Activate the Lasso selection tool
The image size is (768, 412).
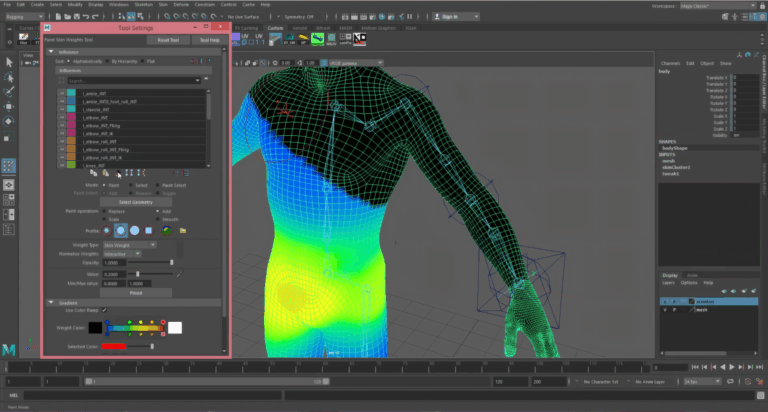(x=8, y=77)
